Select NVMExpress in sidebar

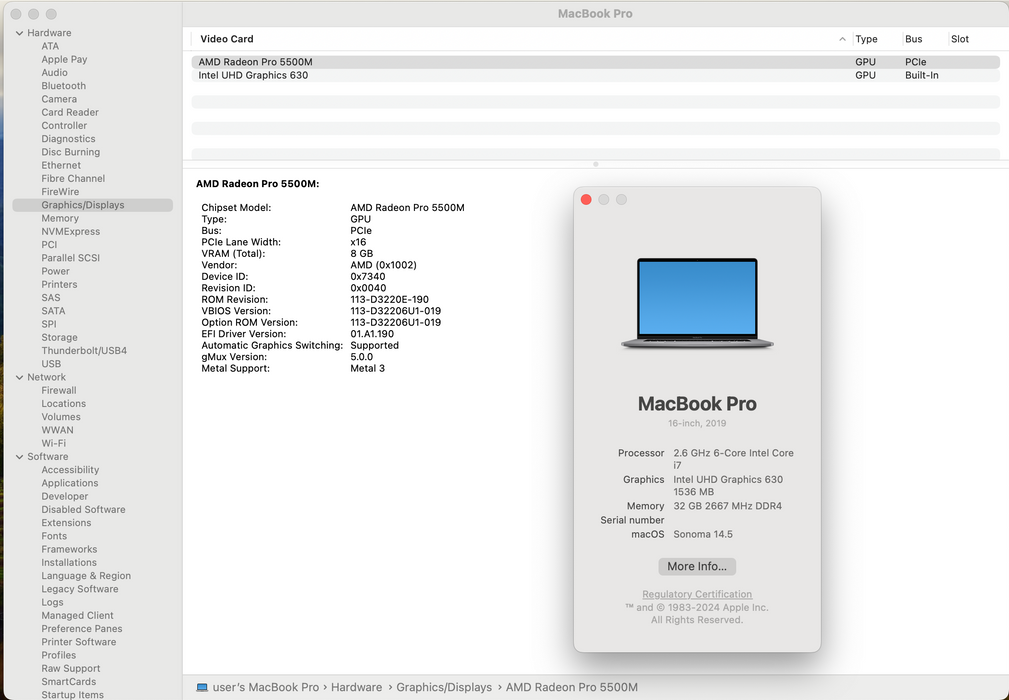point(71,232)
